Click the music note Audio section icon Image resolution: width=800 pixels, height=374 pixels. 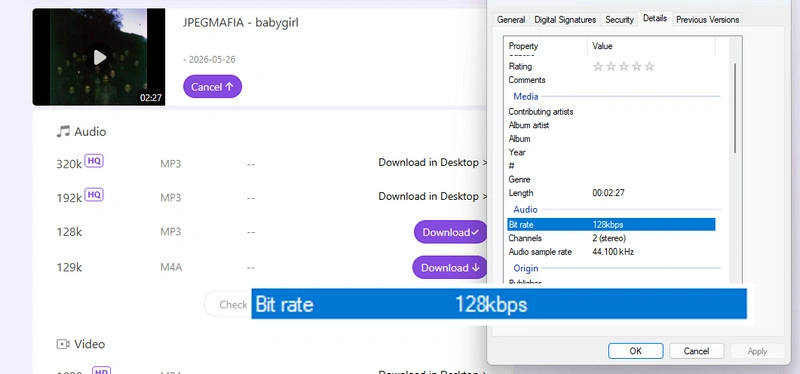[x=63, y=132]
